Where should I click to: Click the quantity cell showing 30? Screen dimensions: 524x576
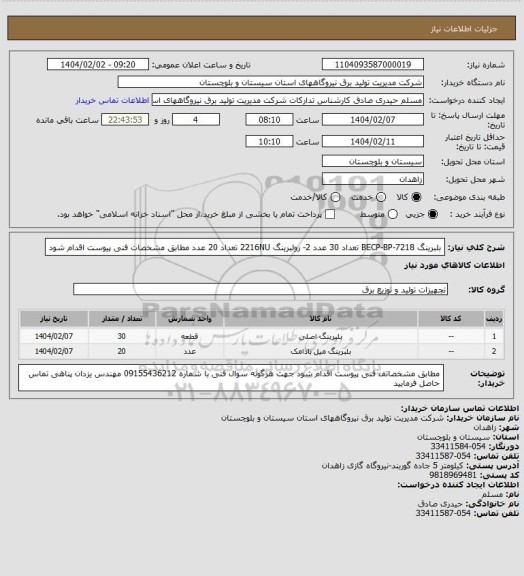[x=122, y=336]
